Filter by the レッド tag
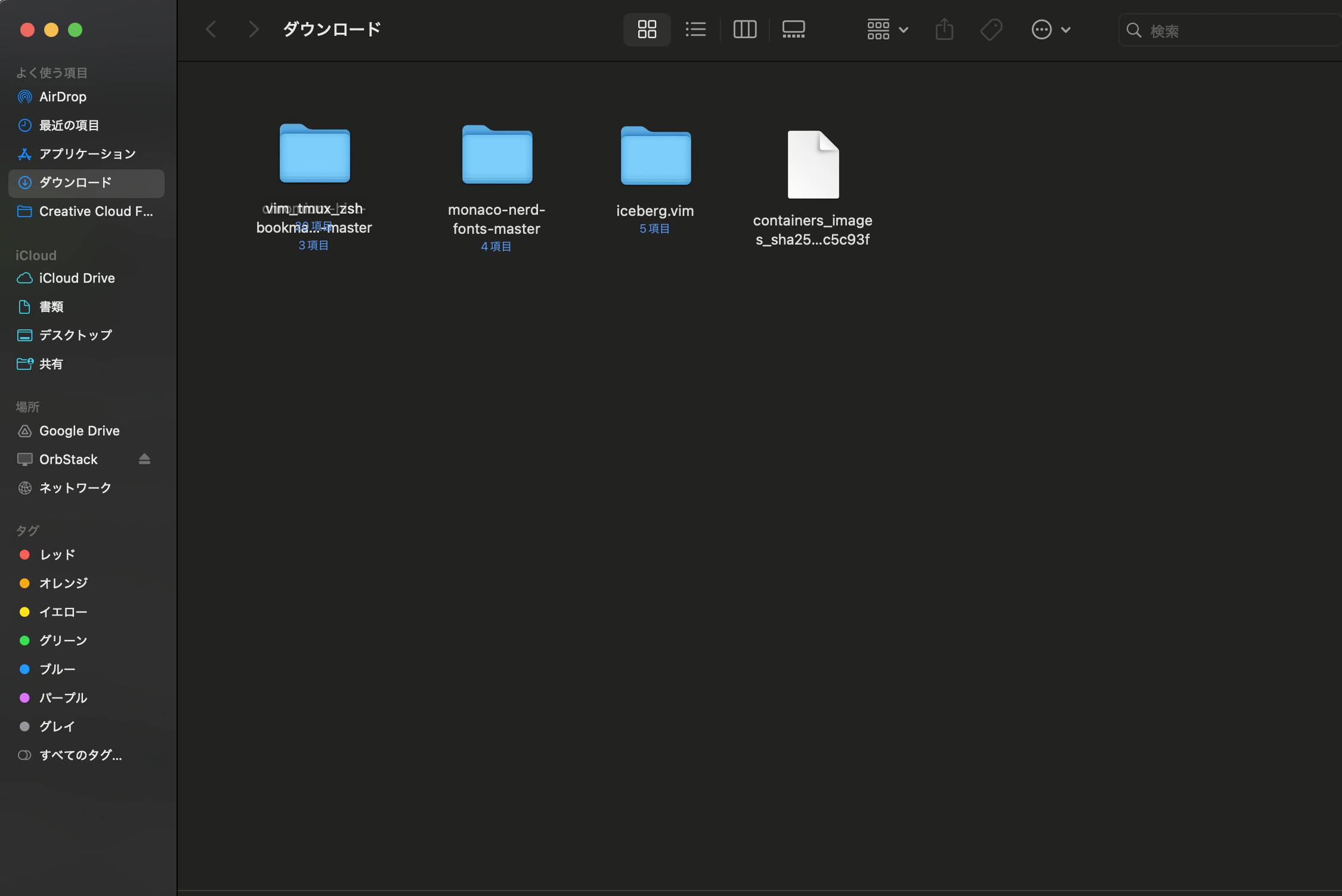The image size is (1342, 896). click(x=57, y=555)
